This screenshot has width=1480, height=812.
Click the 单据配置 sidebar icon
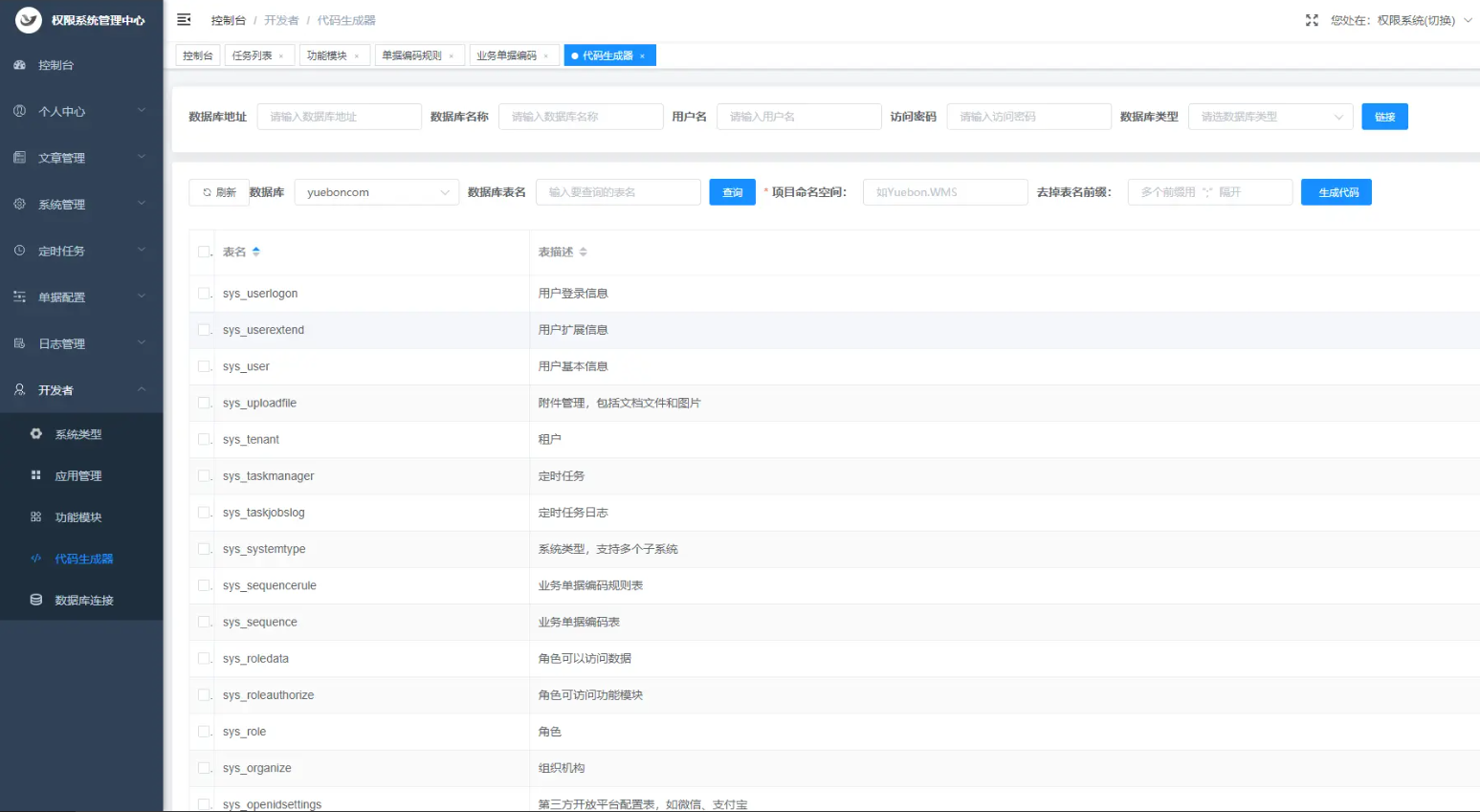click(x=19, y=296)
